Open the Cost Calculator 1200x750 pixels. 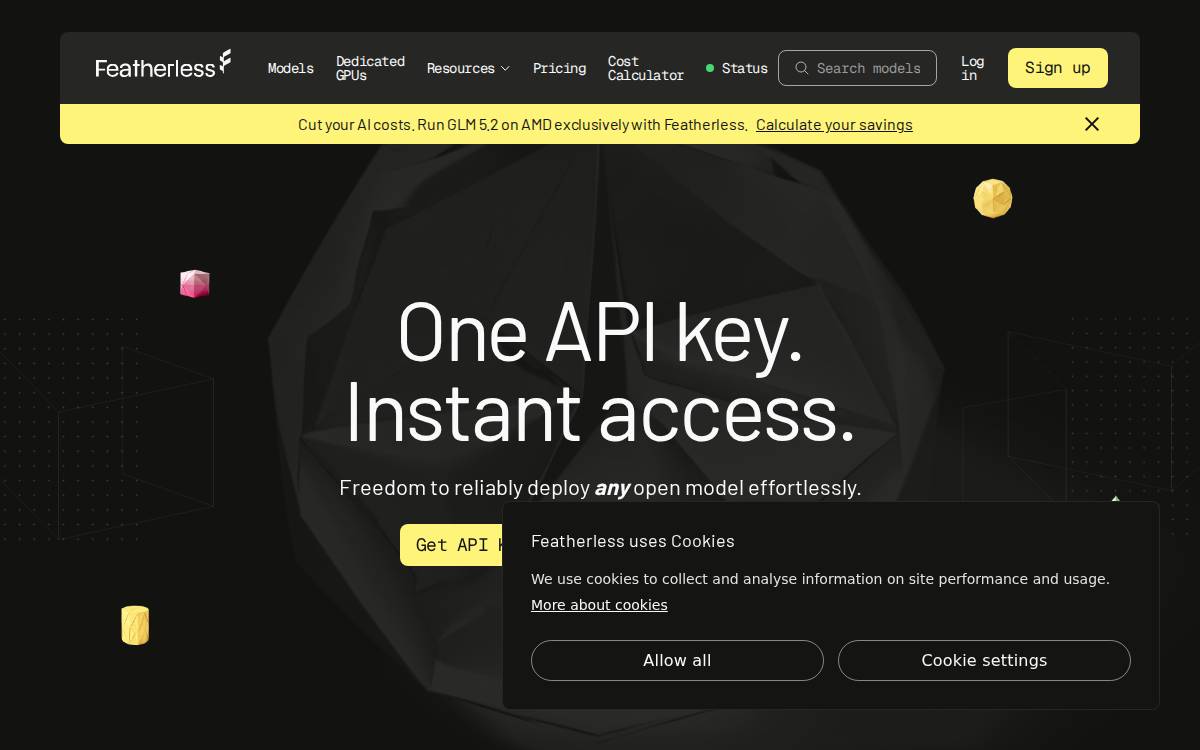(646, 68)
